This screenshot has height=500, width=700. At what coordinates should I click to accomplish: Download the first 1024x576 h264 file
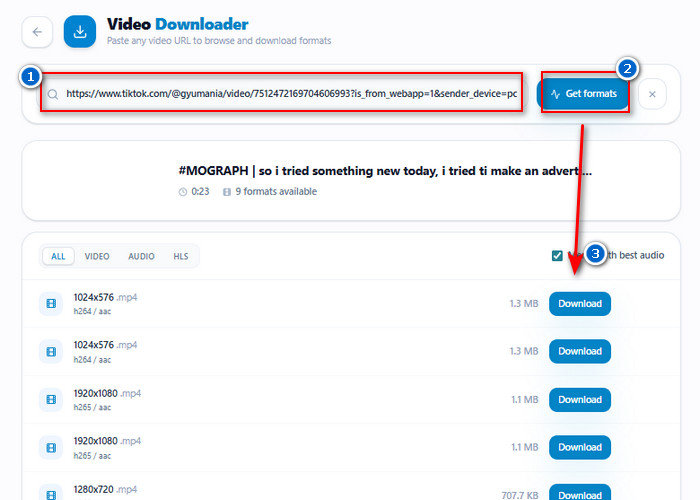click(x=580, y=304)
